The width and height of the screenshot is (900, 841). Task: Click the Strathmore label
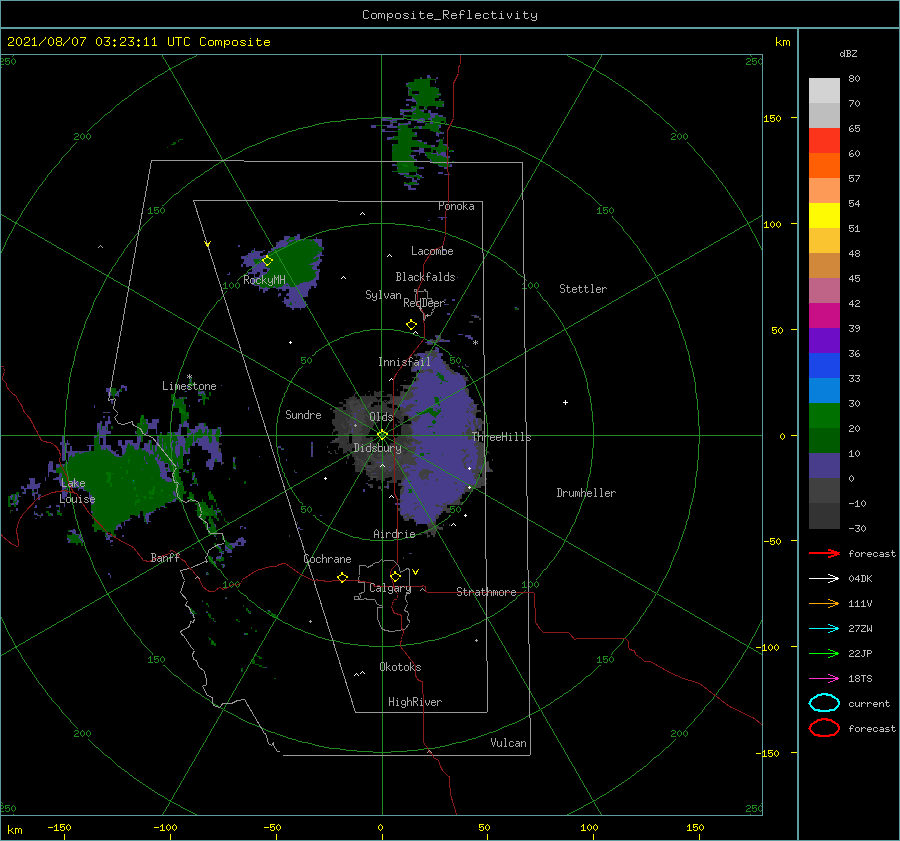click(486, 592)
